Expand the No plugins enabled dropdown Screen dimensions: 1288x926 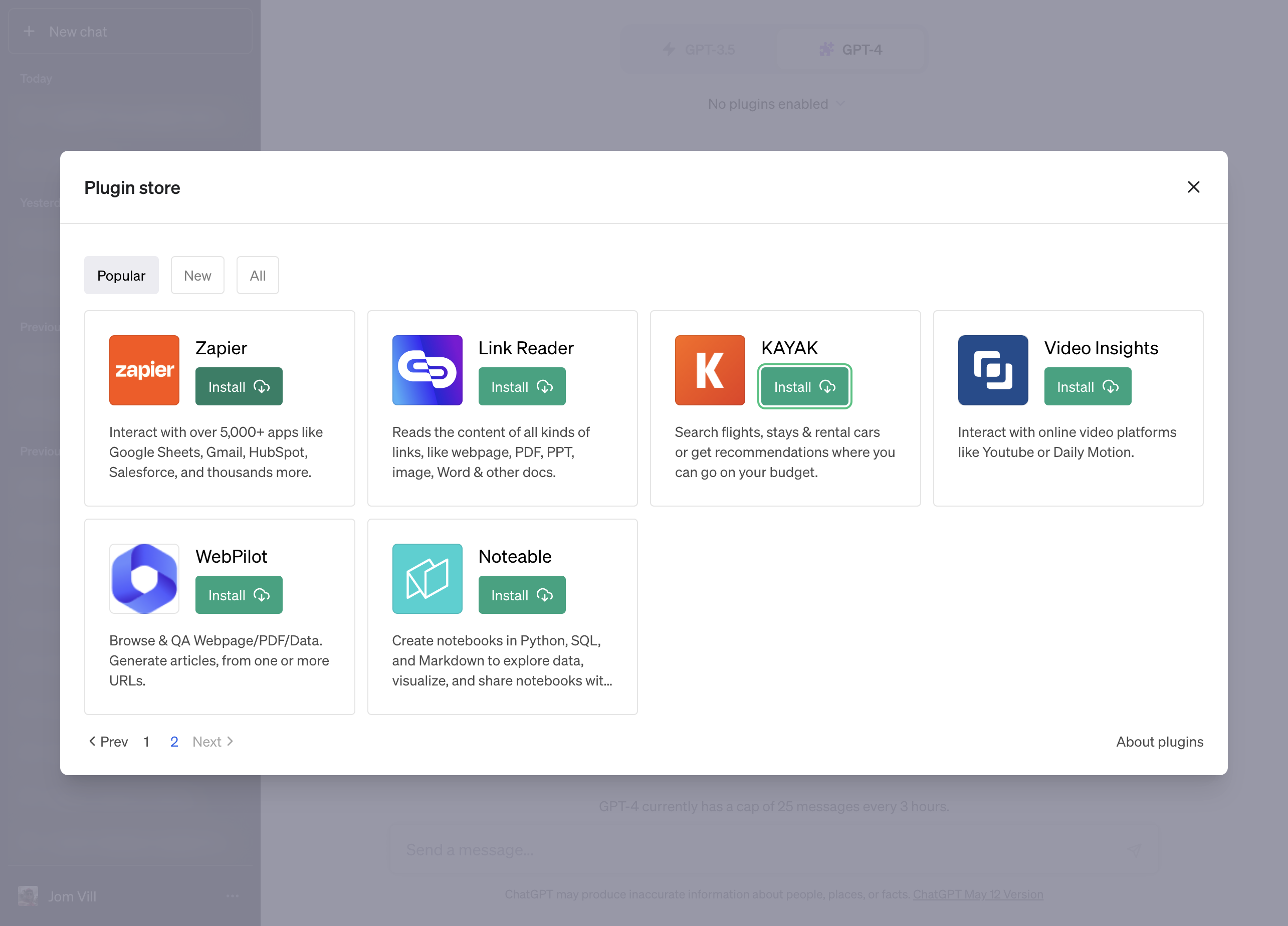(776, 104)
